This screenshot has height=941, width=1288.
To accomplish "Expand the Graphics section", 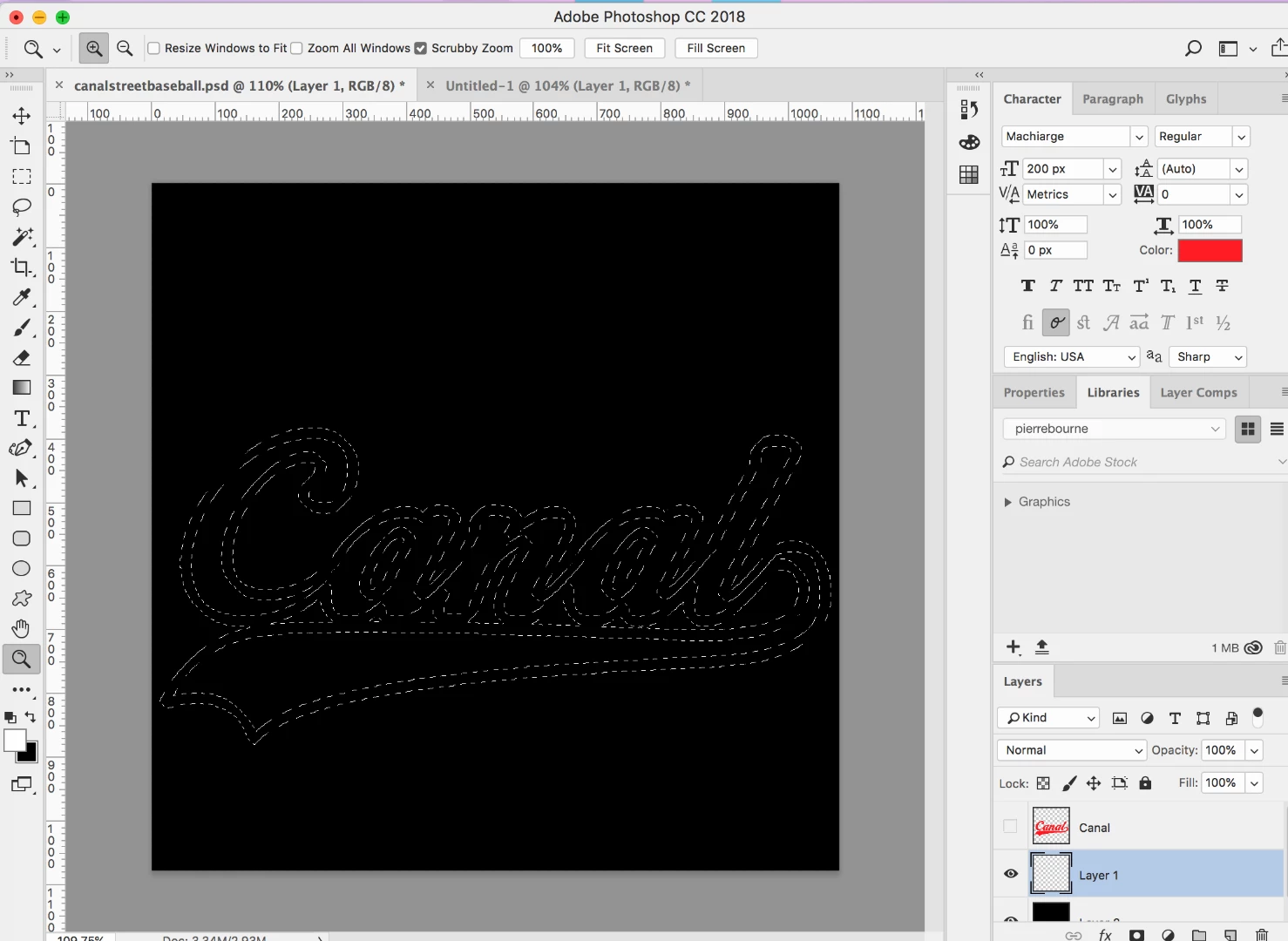I will [x=1008, y=502].
